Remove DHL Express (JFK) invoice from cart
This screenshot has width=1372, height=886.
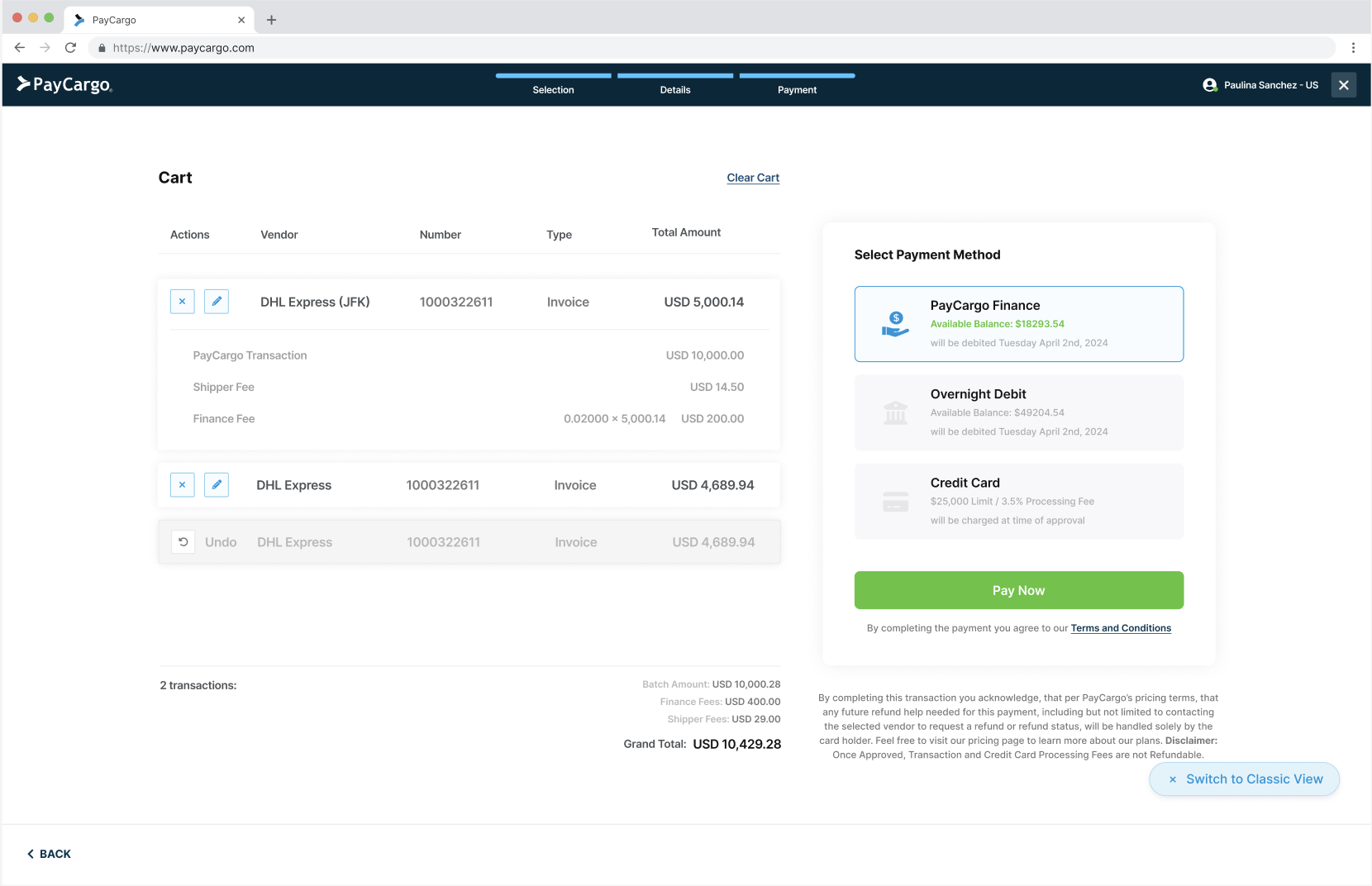[183, 302]
